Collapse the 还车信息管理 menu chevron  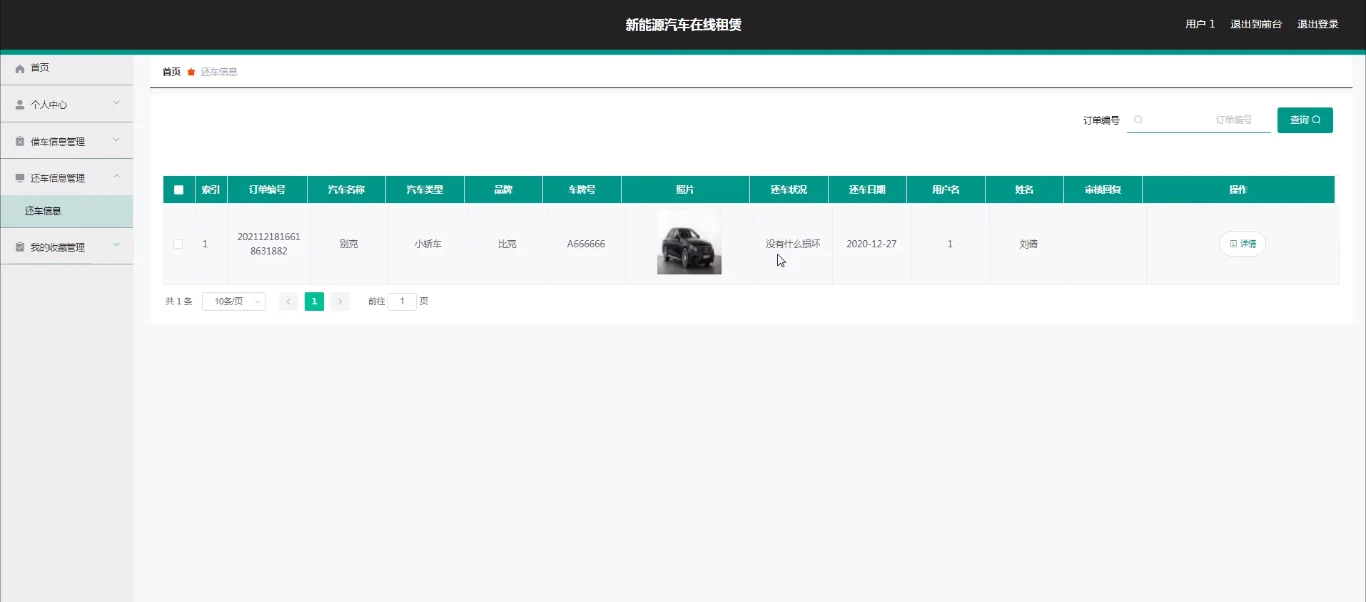(116, 177)
